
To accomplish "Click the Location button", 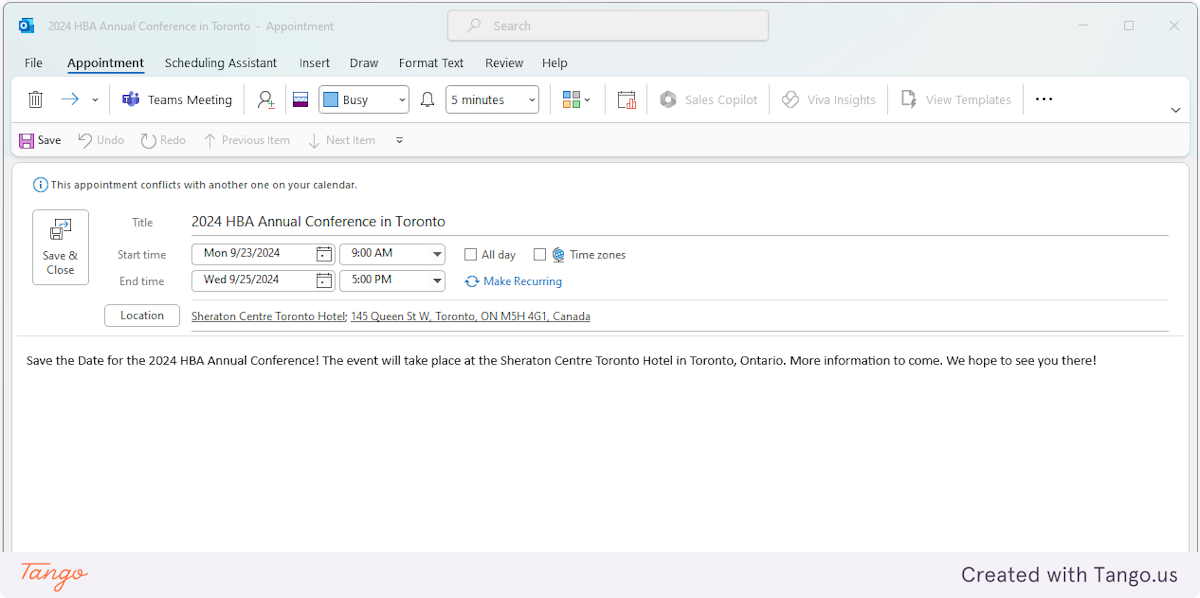I will pos(142,316).
